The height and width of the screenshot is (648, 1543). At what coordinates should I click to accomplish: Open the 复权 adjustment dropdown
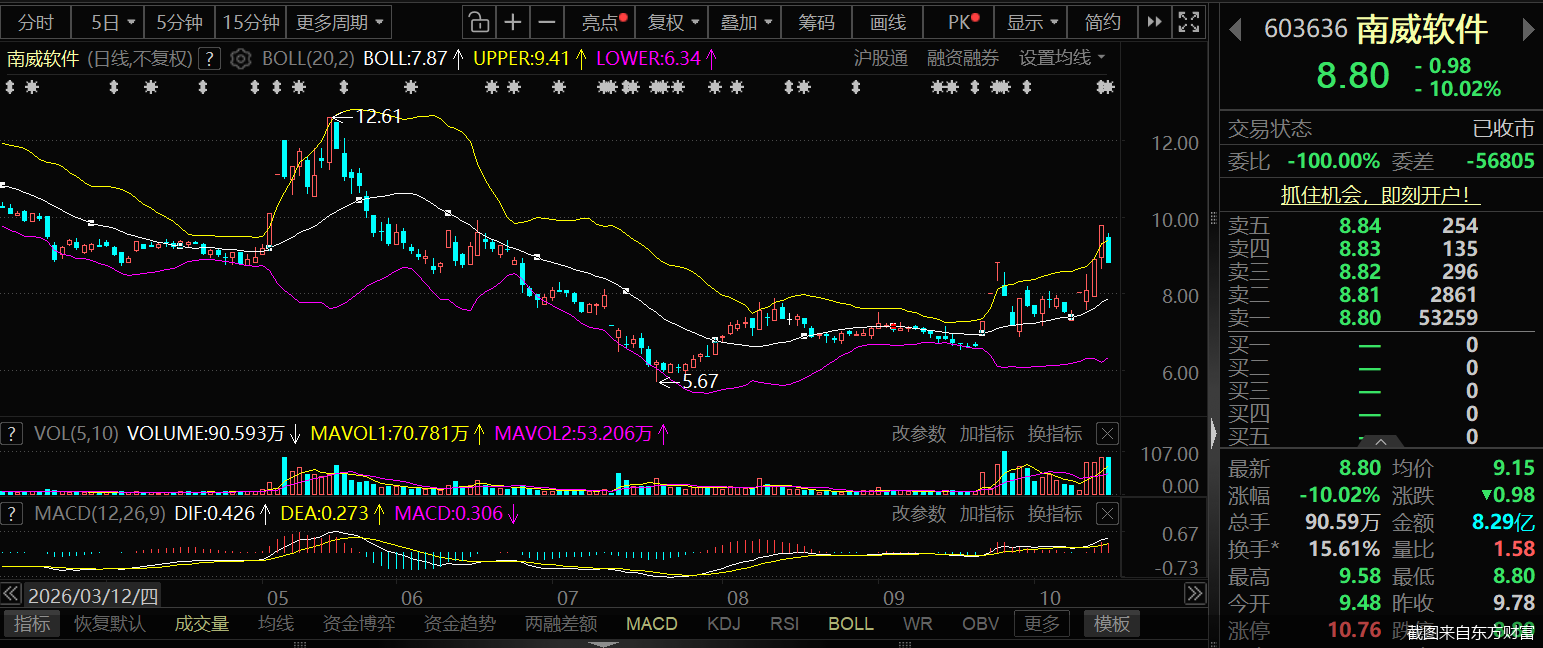(672, 22)
